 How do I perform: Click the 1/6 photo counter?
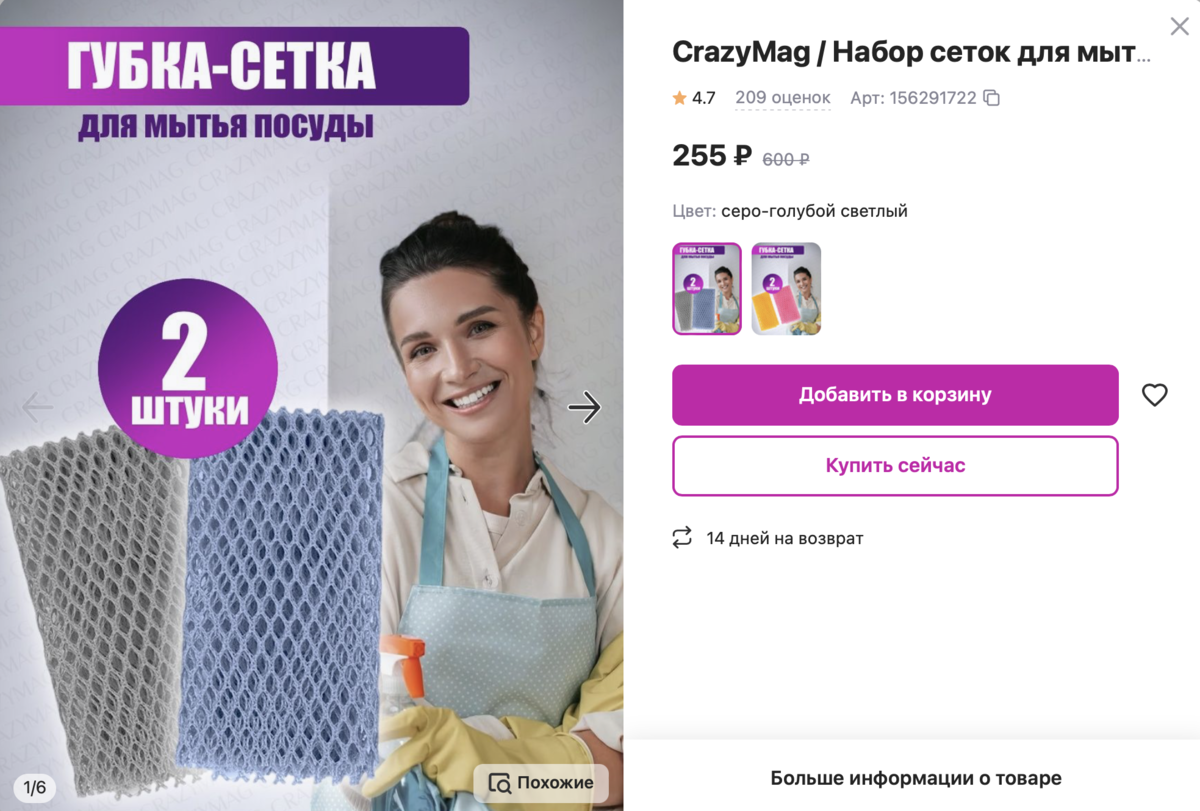coord(35,788)
